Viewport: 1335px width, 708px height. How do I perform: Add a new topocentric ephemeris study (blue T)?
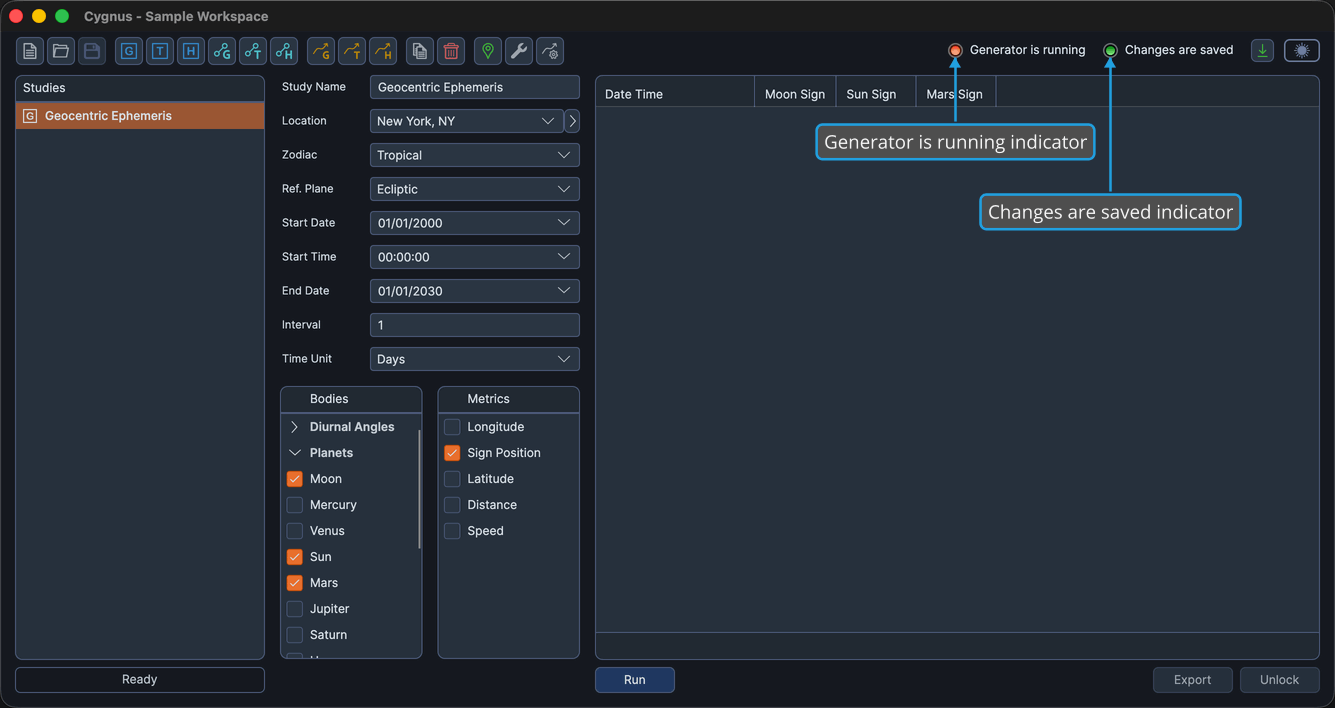[x=160, y=51]
